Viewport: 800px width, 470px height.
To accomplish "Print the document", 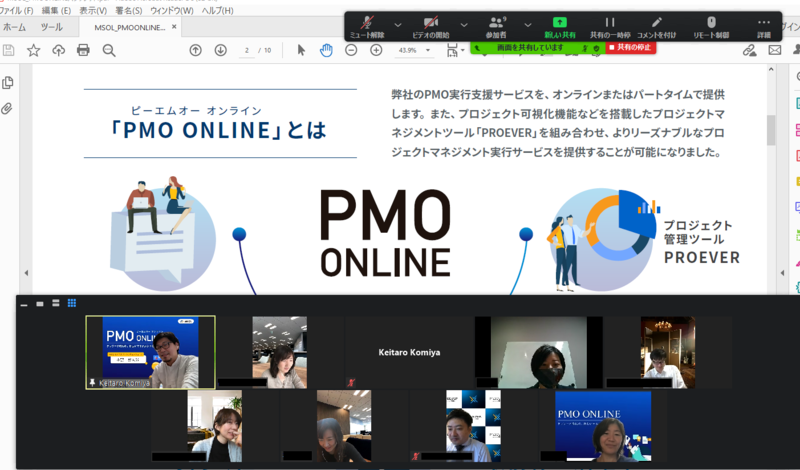I will pyautogui.click(x=83, y=50).
